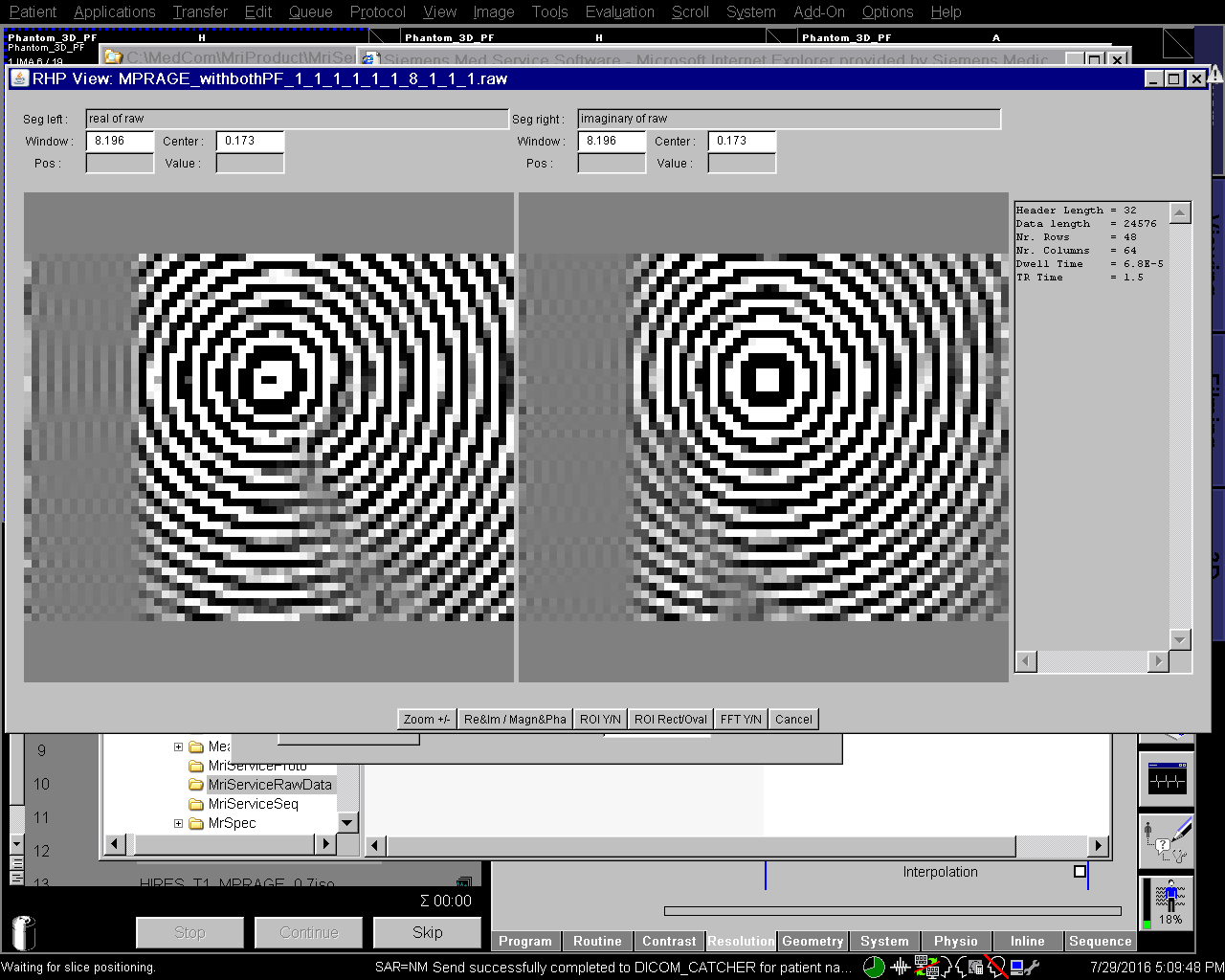Viewport: 1225px width, 980px height.
Task: Click the waveform icon in status bar
Action: 900,968
